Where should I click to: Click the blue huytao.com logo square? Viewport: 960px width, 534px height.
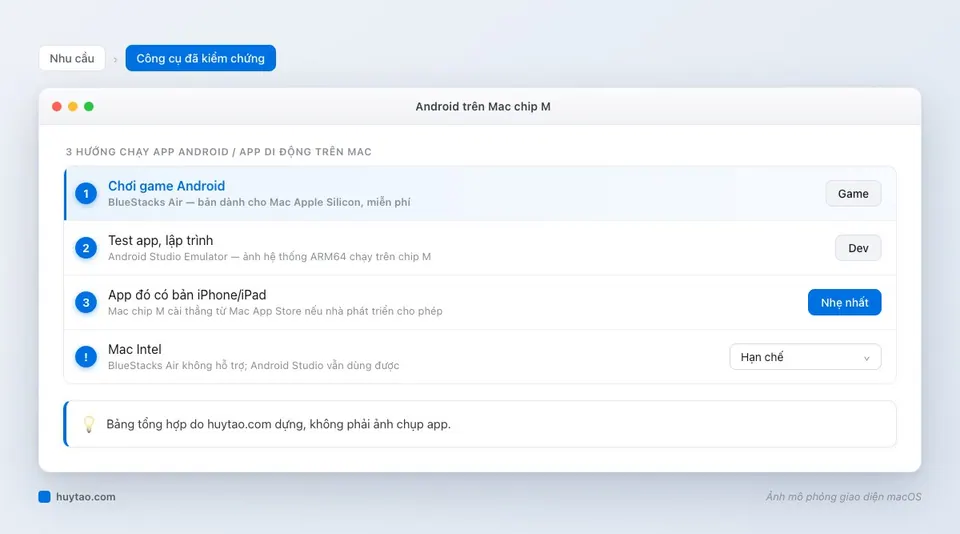[44, 497]
